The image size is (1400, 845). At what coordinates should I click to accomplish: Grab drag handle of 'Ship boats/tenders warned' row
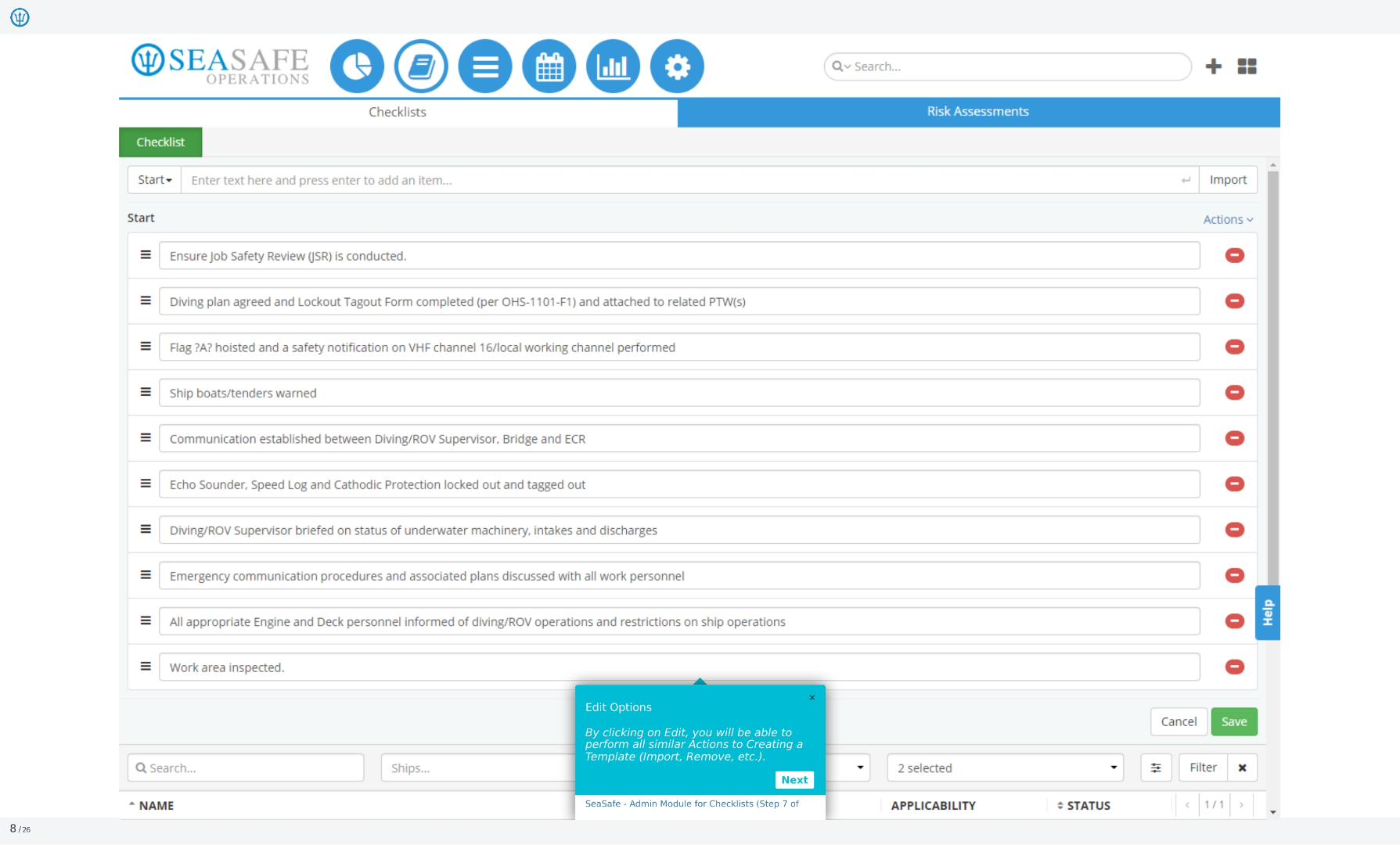coord(146,392)
